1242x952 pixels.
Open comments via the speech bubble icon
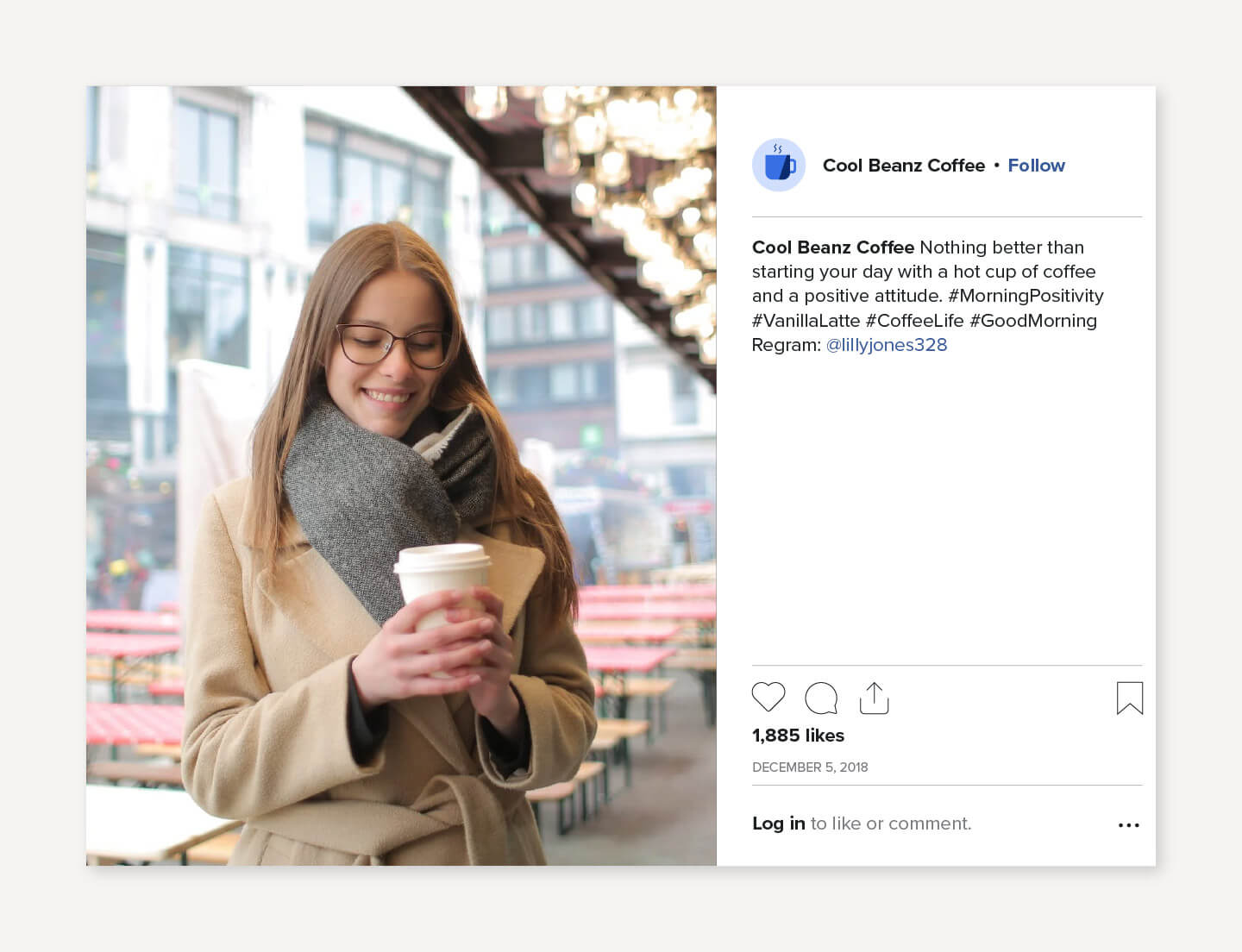pyautogui.click(x=820, y=698)
